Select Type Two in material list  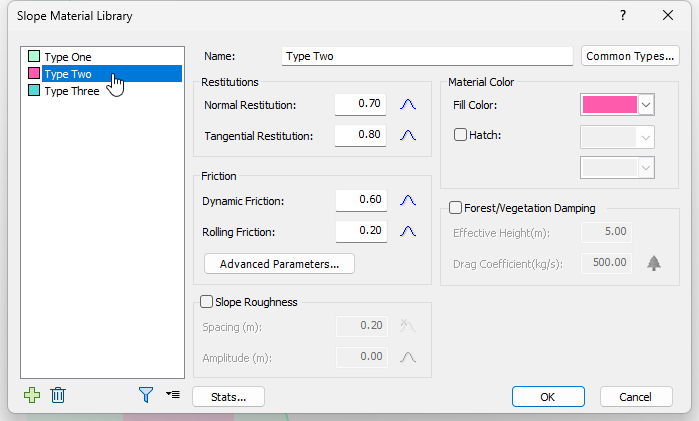[x=112, y=74]
